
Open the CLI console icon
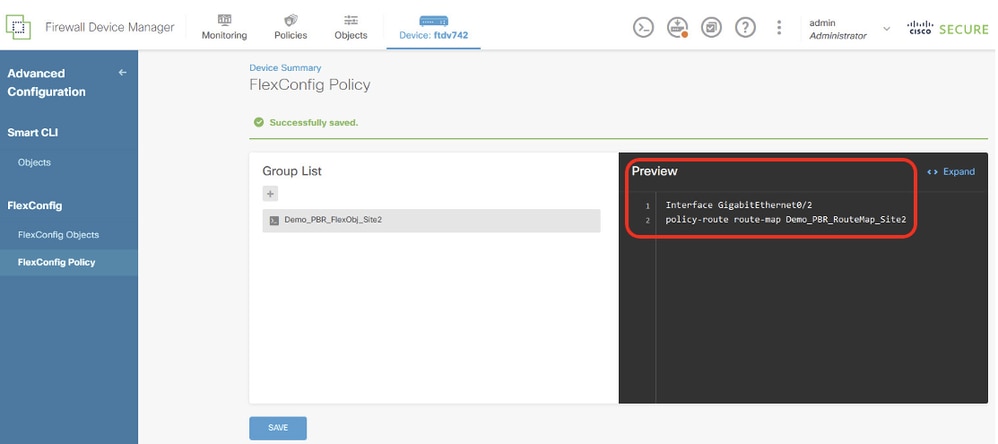[643, 27]
